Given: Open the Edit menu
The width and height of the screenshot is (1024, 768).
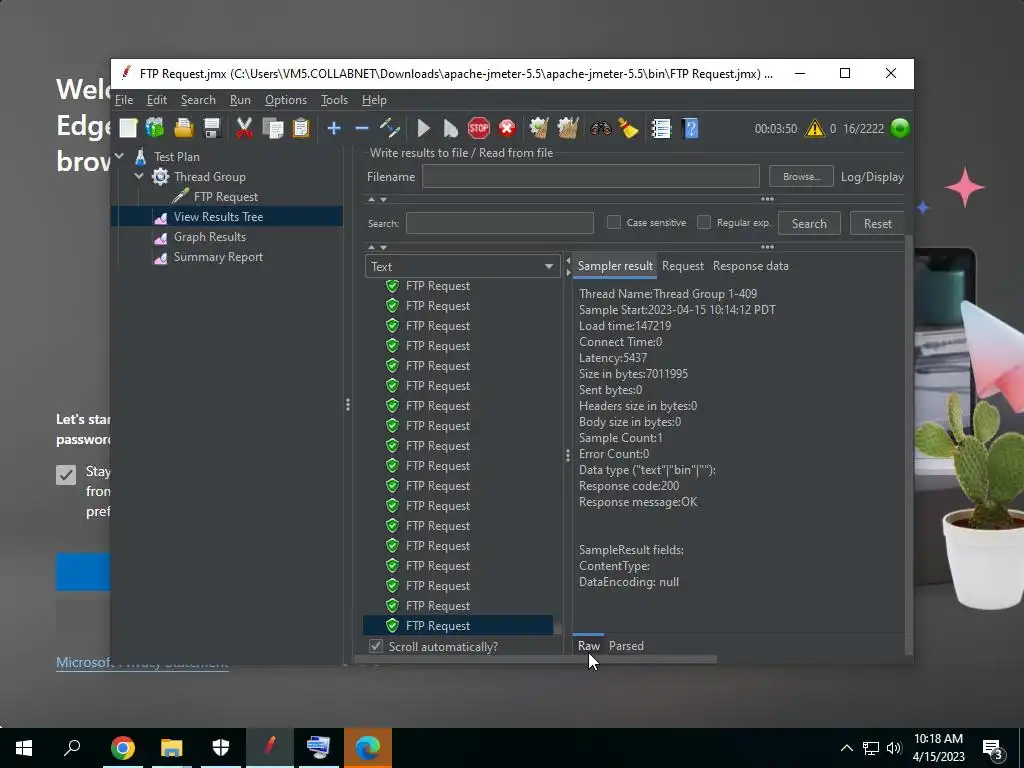Looking at the screenshot, I should click(157, 100).
